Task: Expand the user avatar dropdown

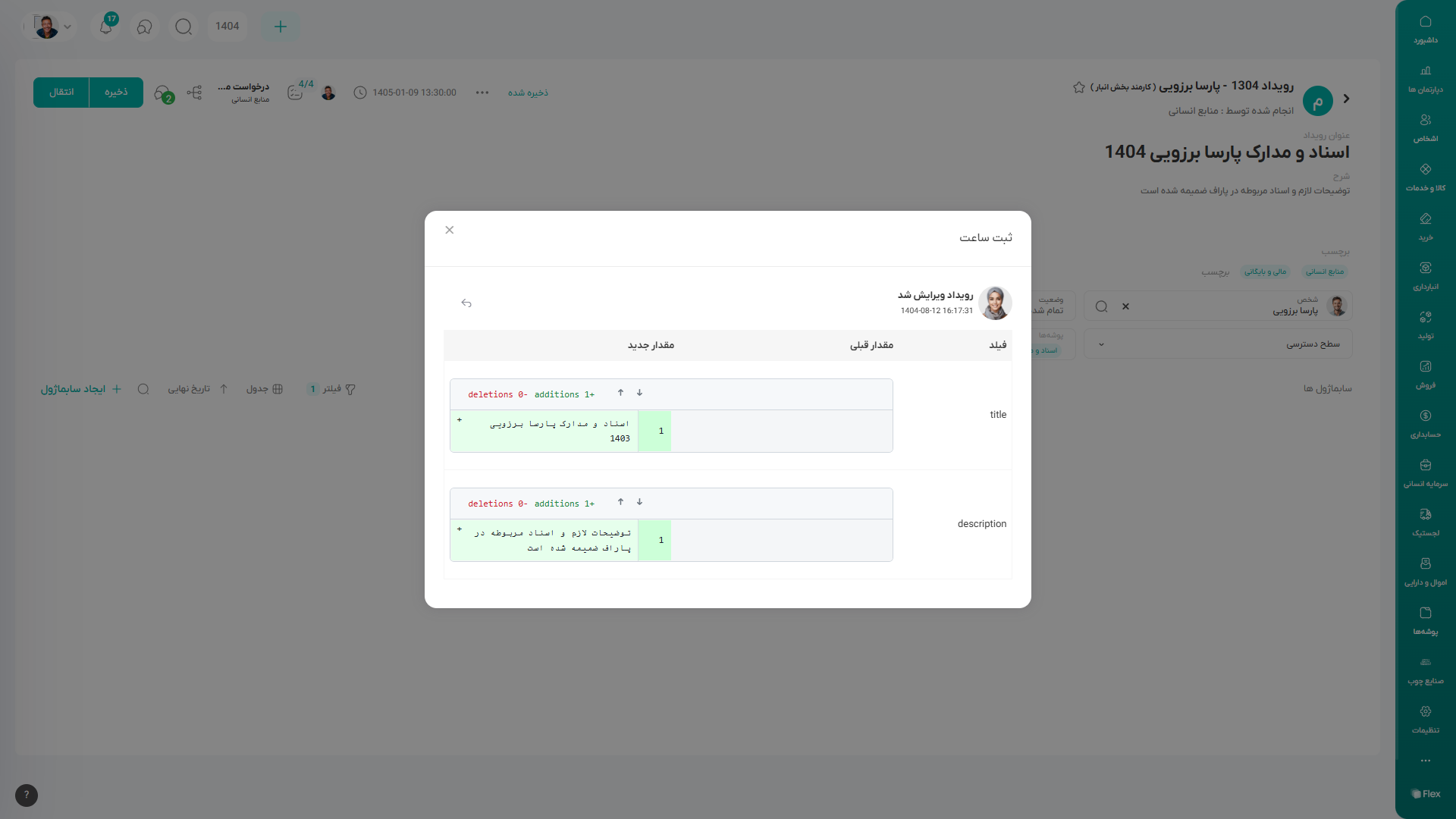Action: 67,27
